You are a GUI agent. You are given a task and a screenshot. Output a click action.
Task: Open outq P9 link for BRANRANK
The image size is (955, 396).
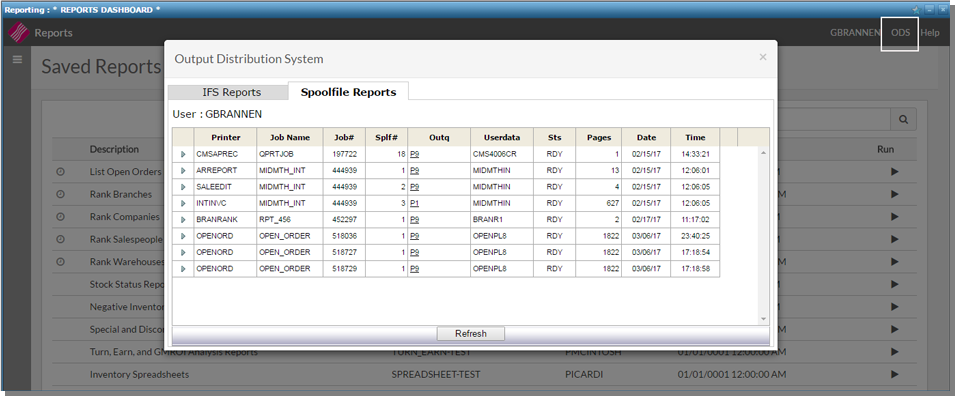click(x=415, y=219)
